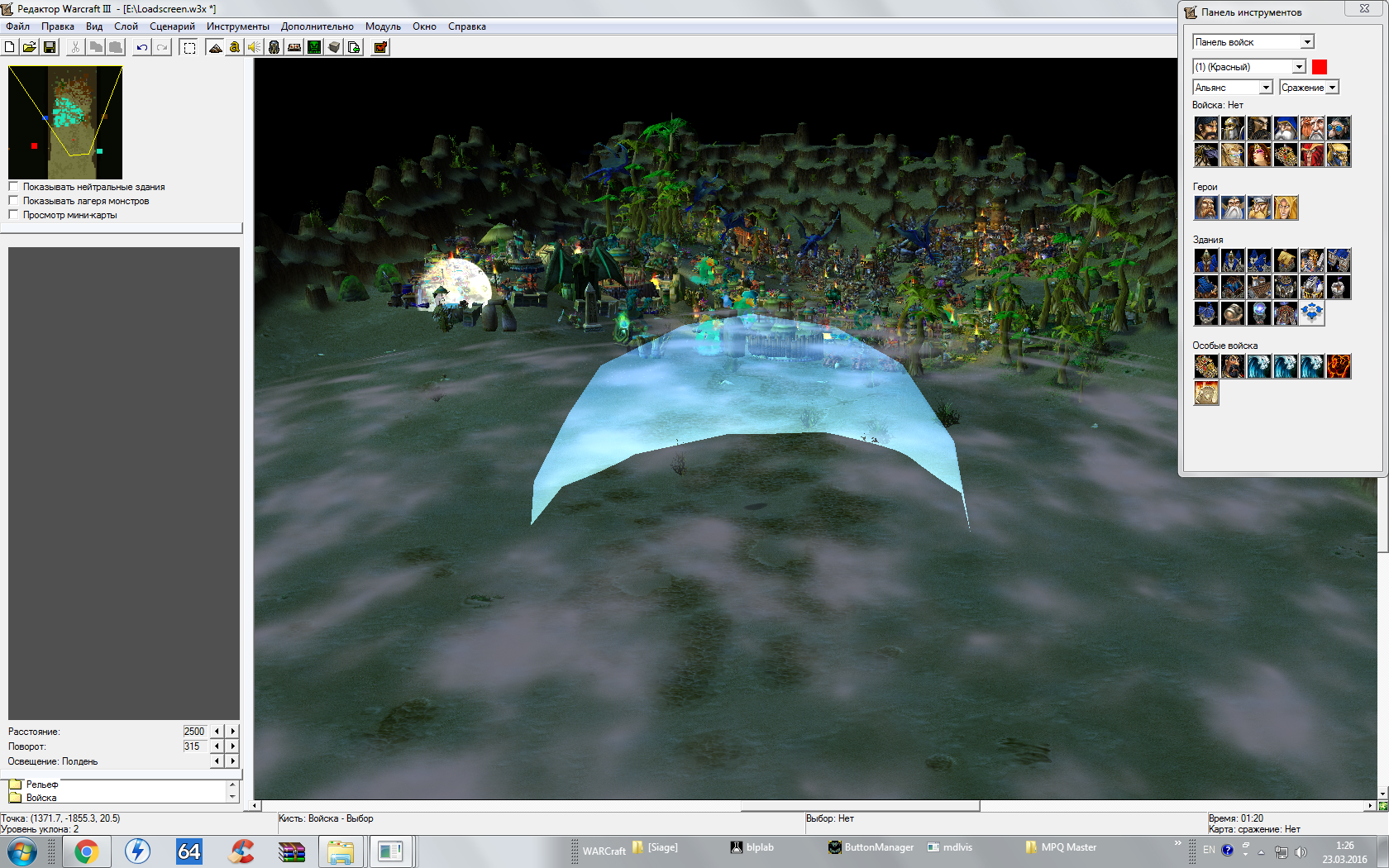
Task: Select the Phoenix special unit icon
Action: tap(1339, 366)
